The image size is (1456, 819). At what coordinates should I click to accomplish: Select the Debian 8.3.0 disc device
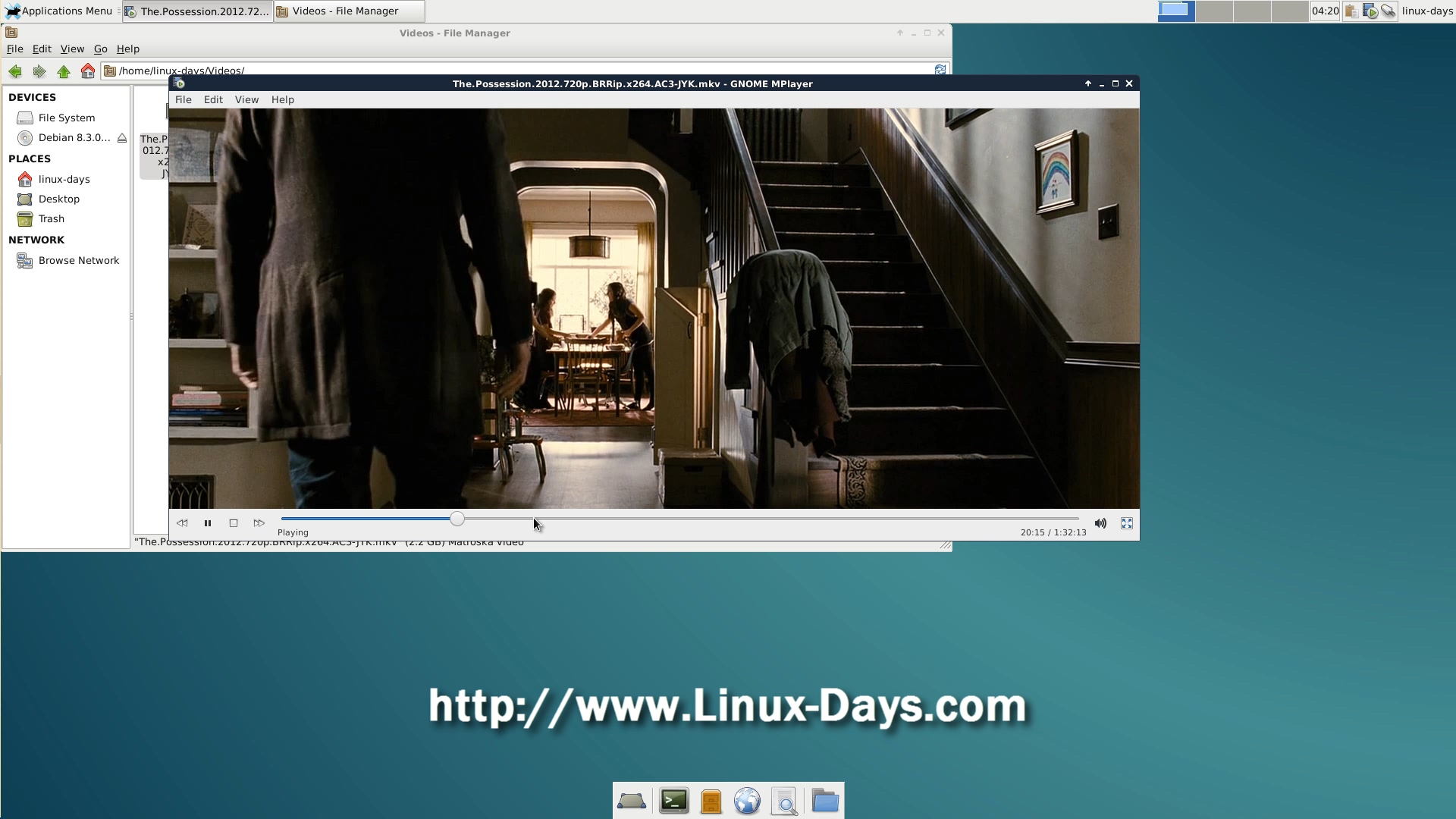[64, 137]
